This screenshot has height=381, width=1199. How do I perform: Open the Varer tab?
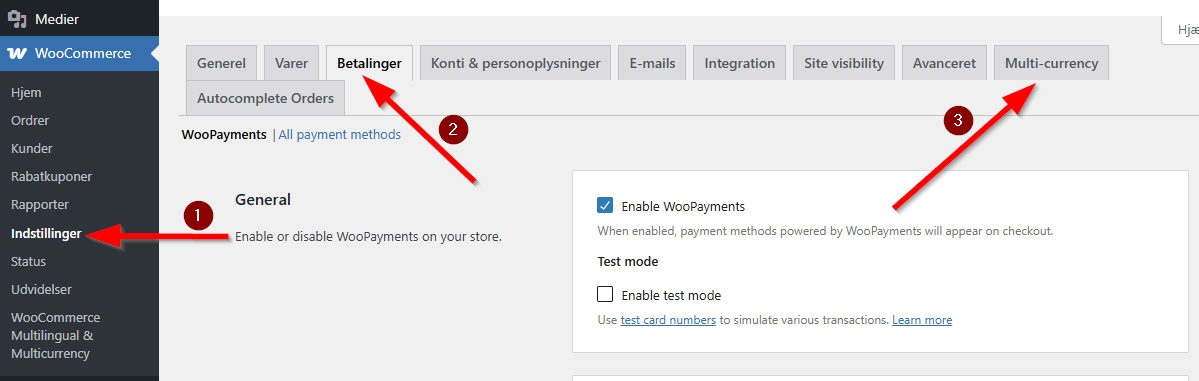point(291,64)
